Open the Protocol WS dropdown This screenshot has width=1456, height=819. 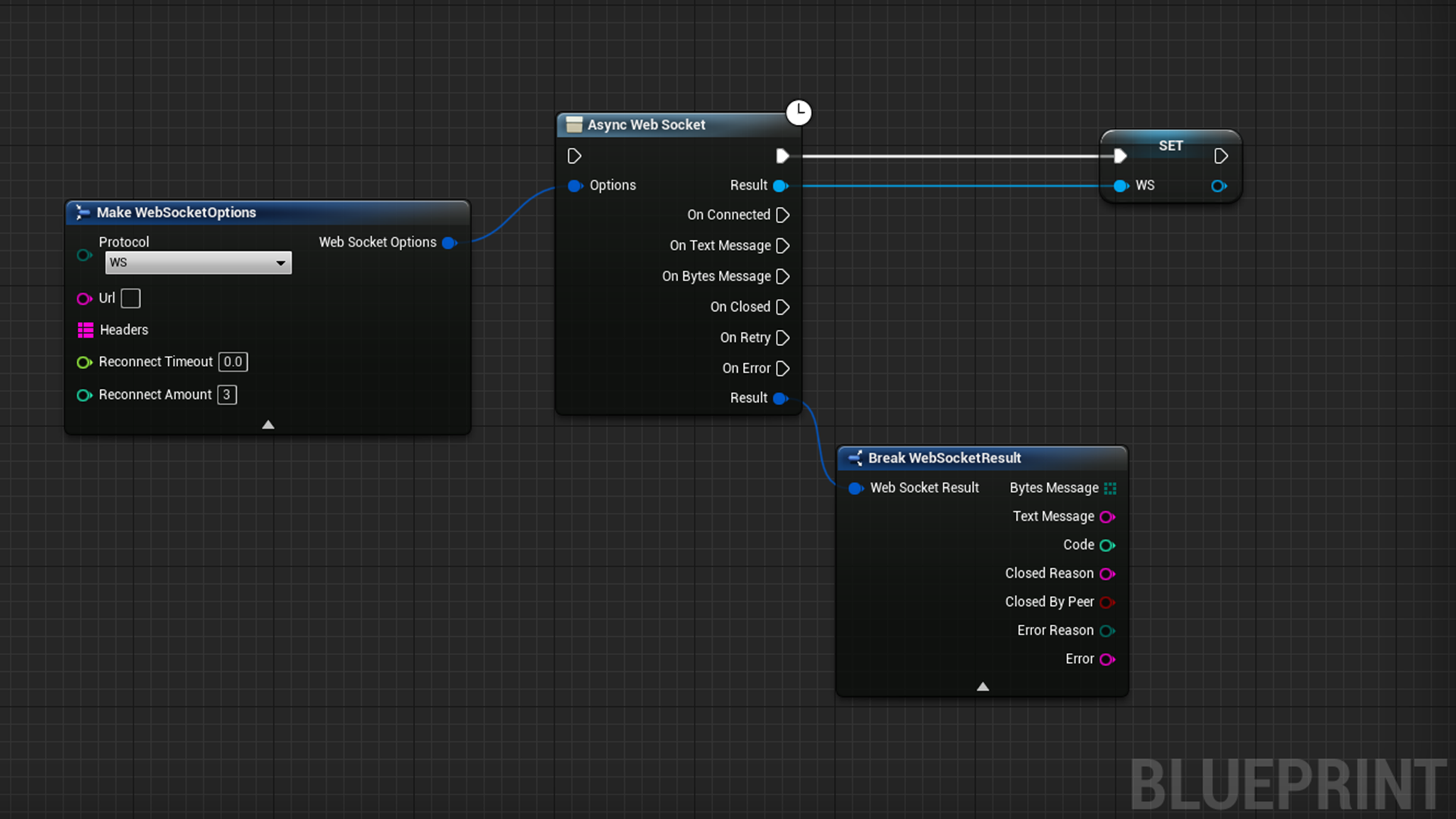pos(198,263)
